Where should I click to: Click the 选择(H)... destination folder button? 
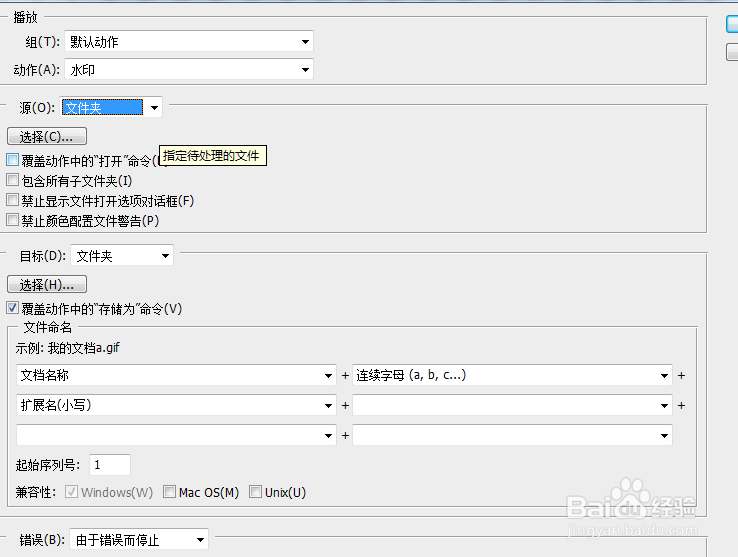point(47,284)
